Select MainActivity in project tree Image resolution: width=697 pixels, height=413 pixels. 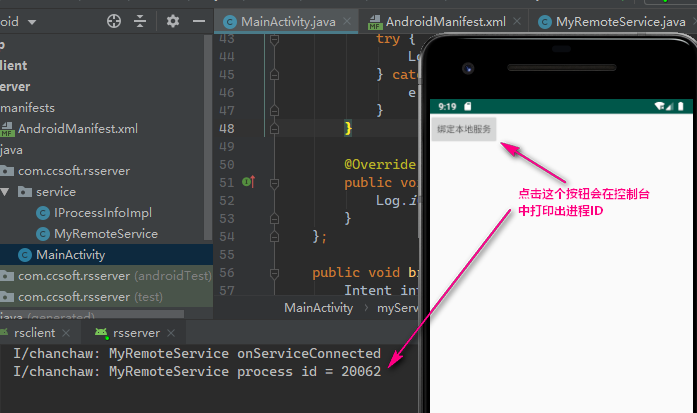70,255
